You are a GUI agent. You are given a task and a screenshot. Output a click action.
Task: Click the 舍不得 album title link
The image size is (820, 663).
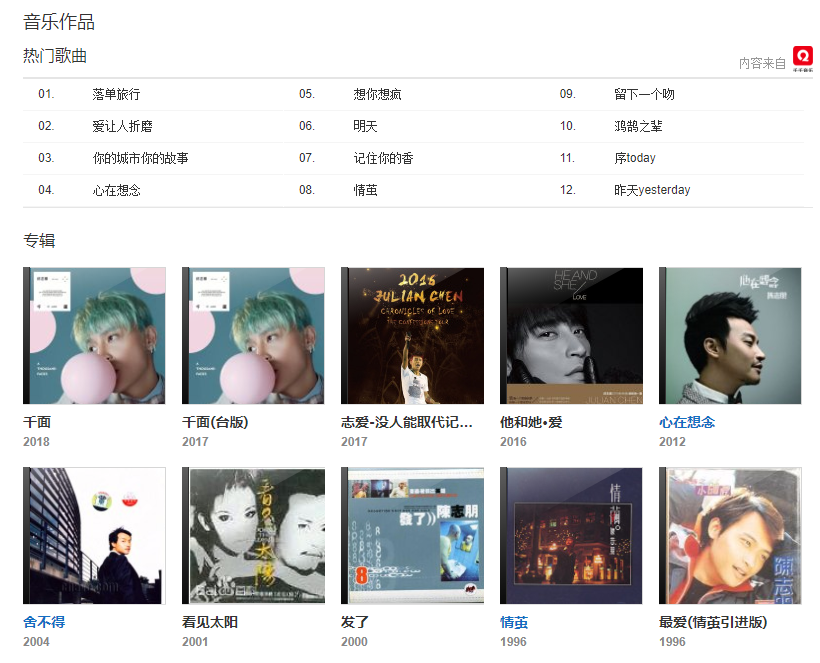click(44, 622)
